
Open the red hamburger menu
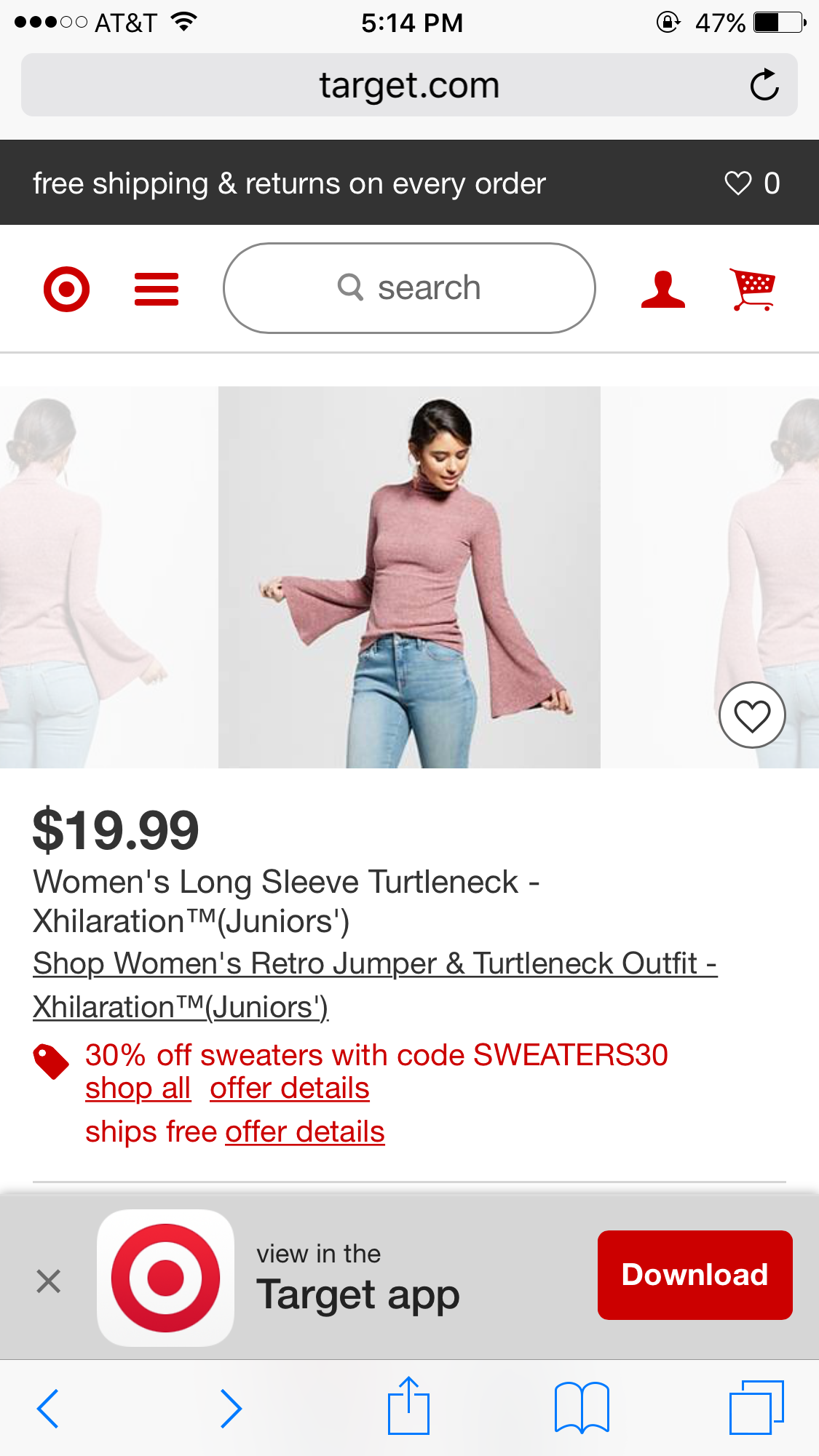[157, 289]
